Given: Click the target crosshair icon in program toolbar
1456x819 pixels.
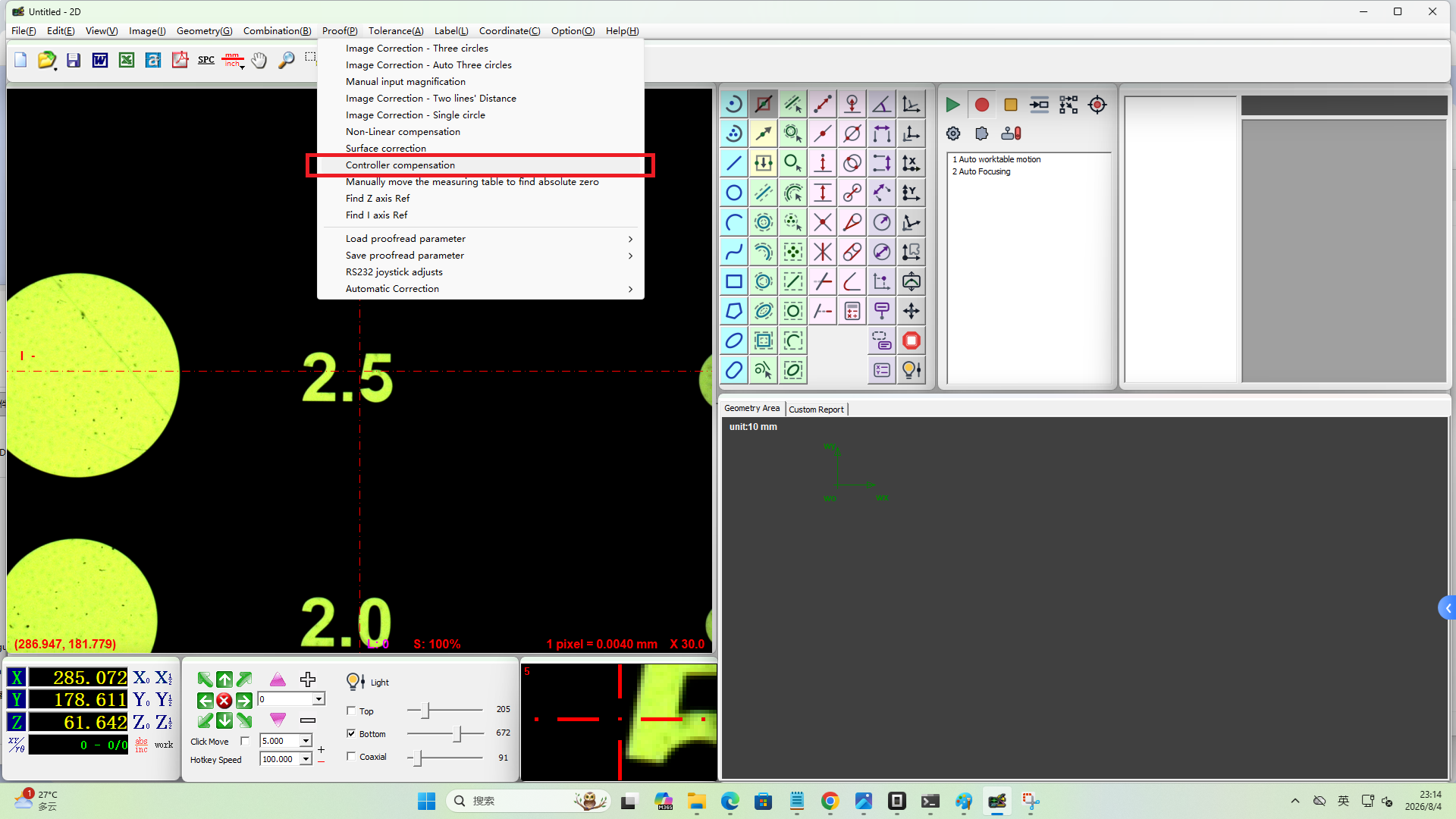Looking at the screenshot, I should pyautogui.click(x=1097, y=105).
